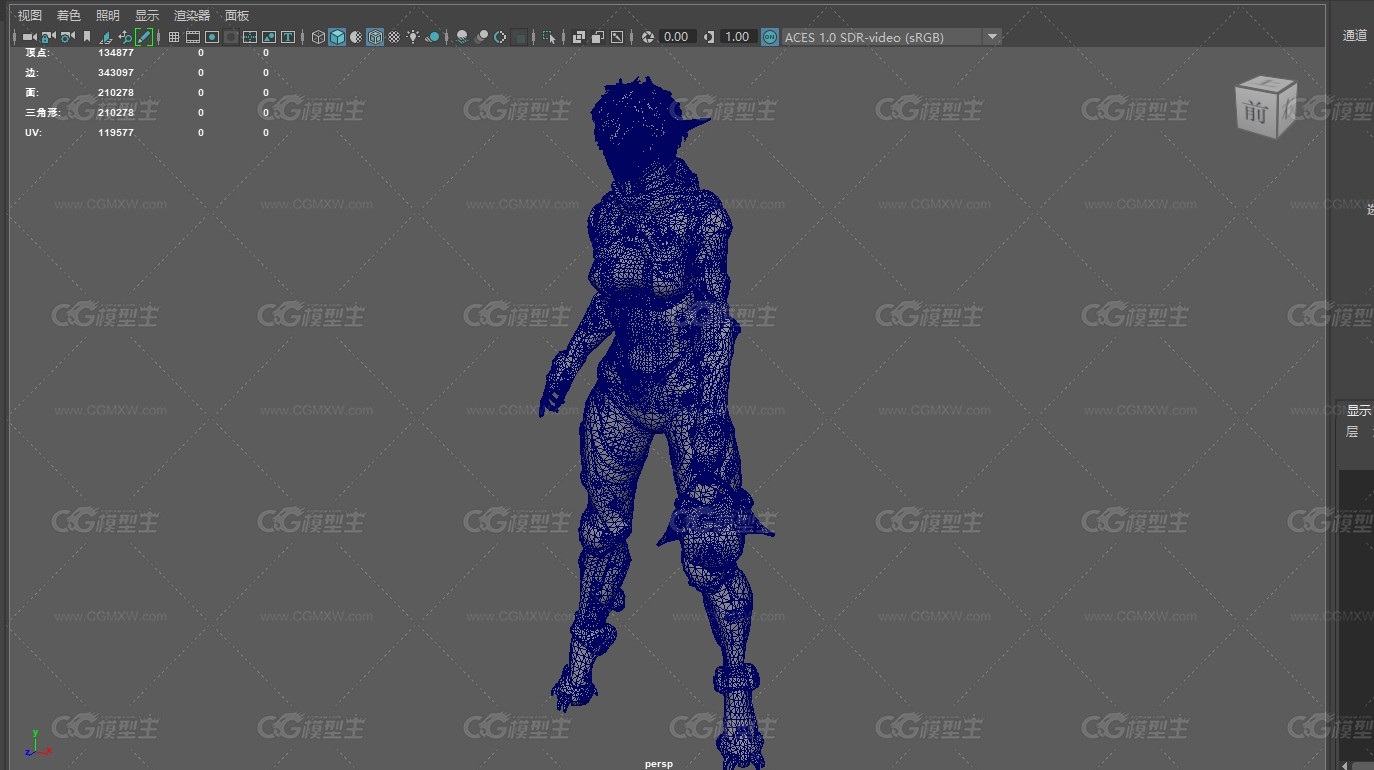This screenshot has height=770, width=1374.
Task: Switch to Wireframe display cube icon
Action: point(318,37)
